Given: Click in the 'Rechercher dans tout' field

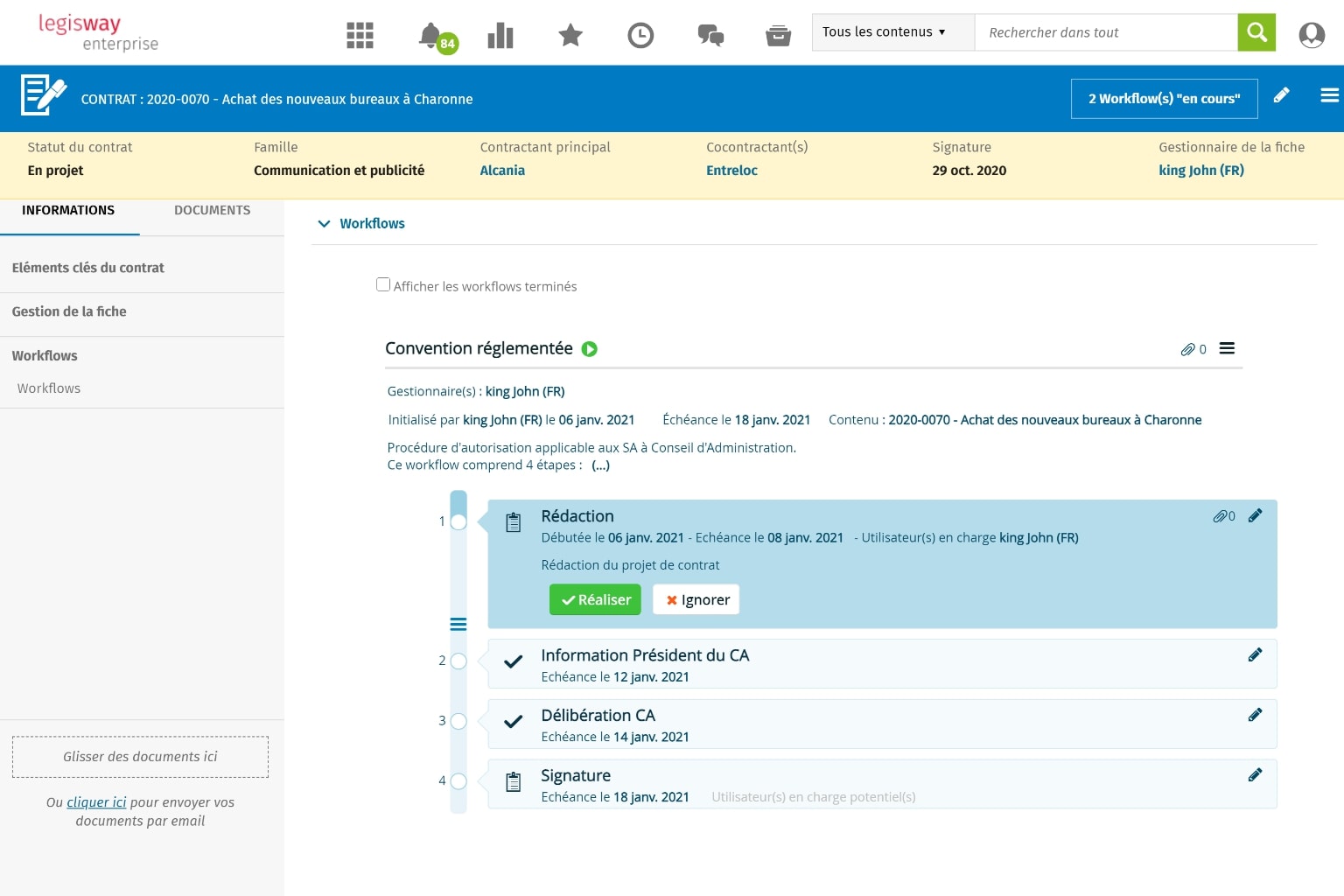Looking at the screenshot, I should [1105, 32].
